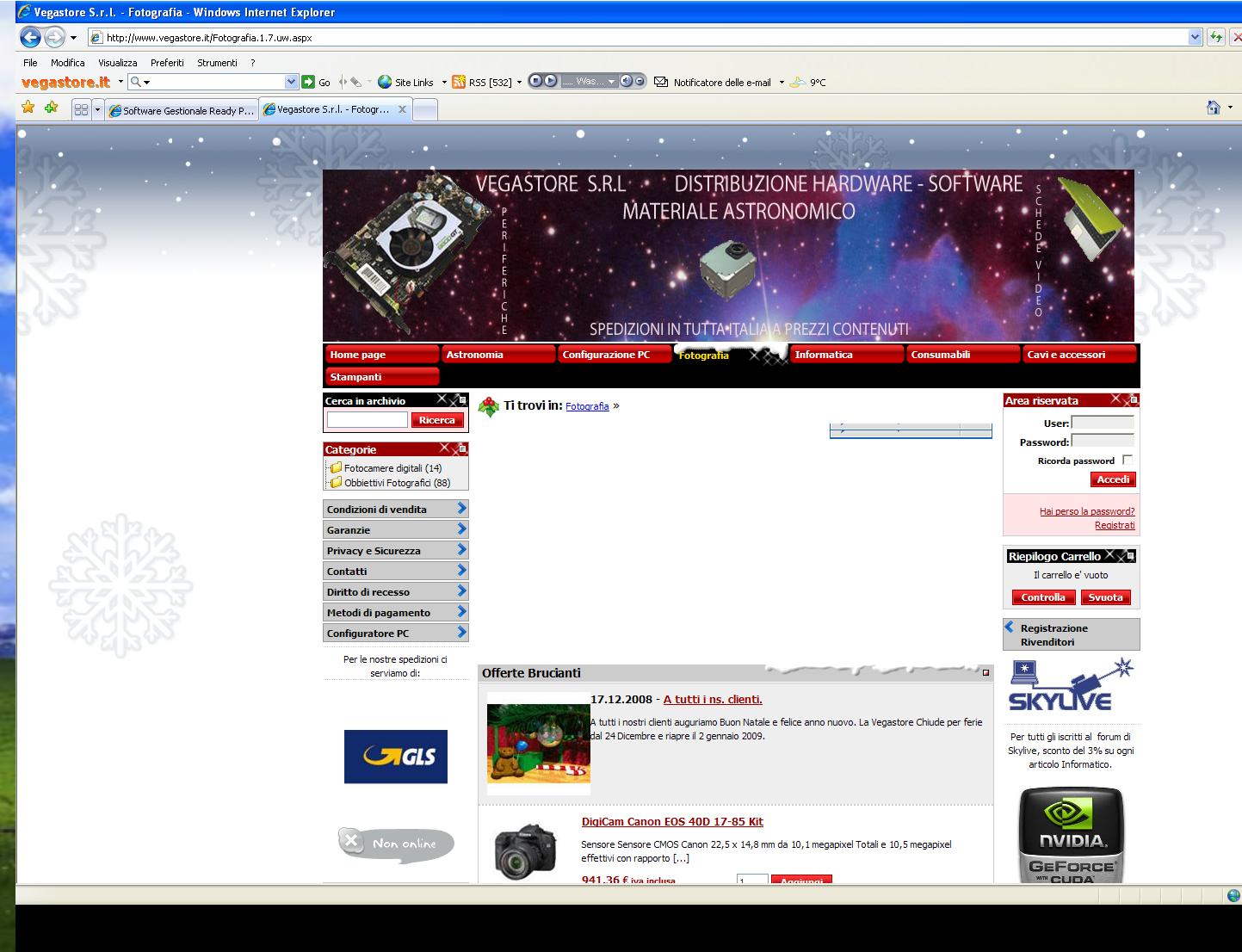
Task: Open the toolbar search box dropdown arrow
Action: (291, 82)
